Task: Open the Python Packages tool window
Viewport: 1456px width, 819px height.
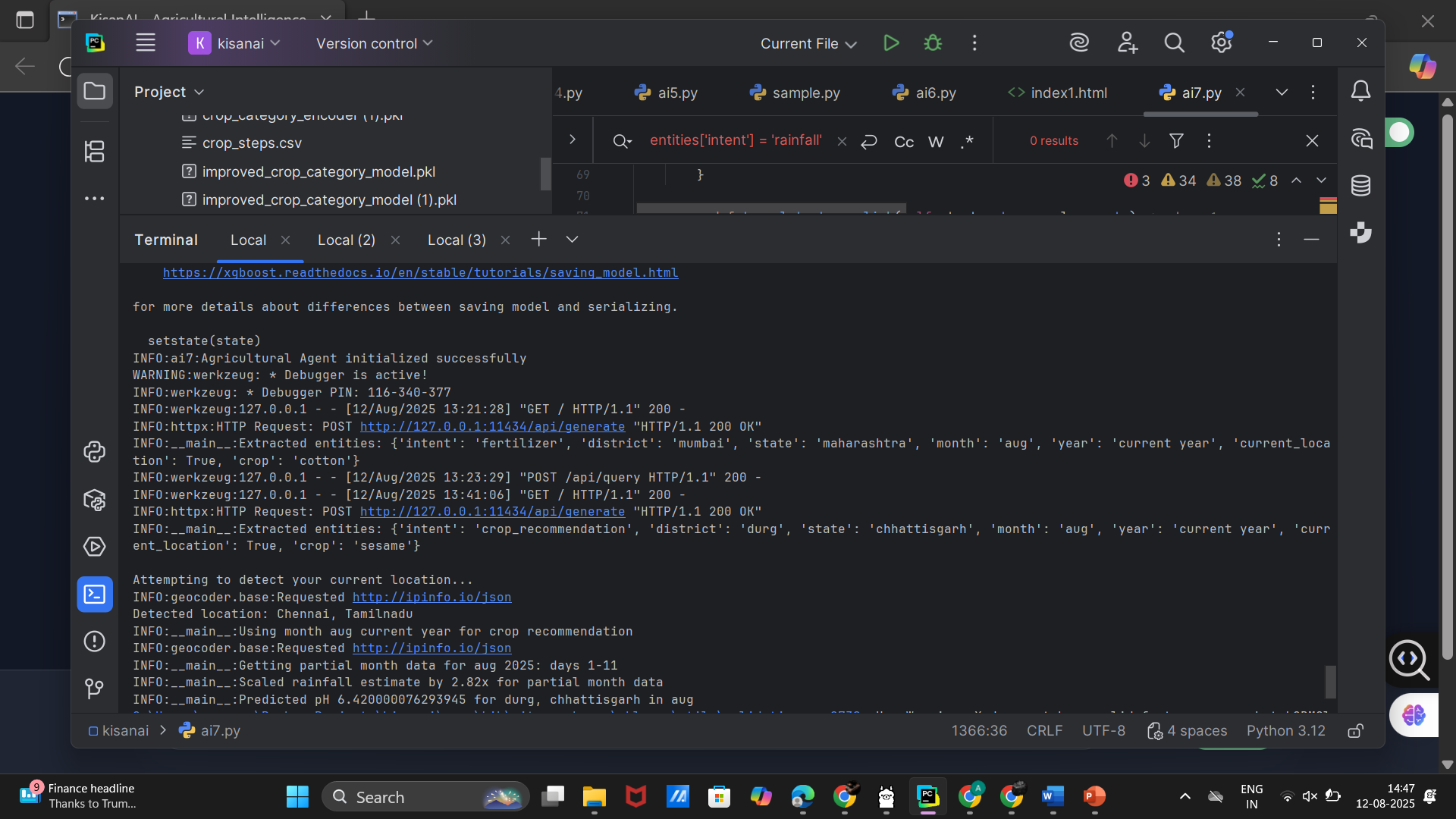Action: point(95,500)
